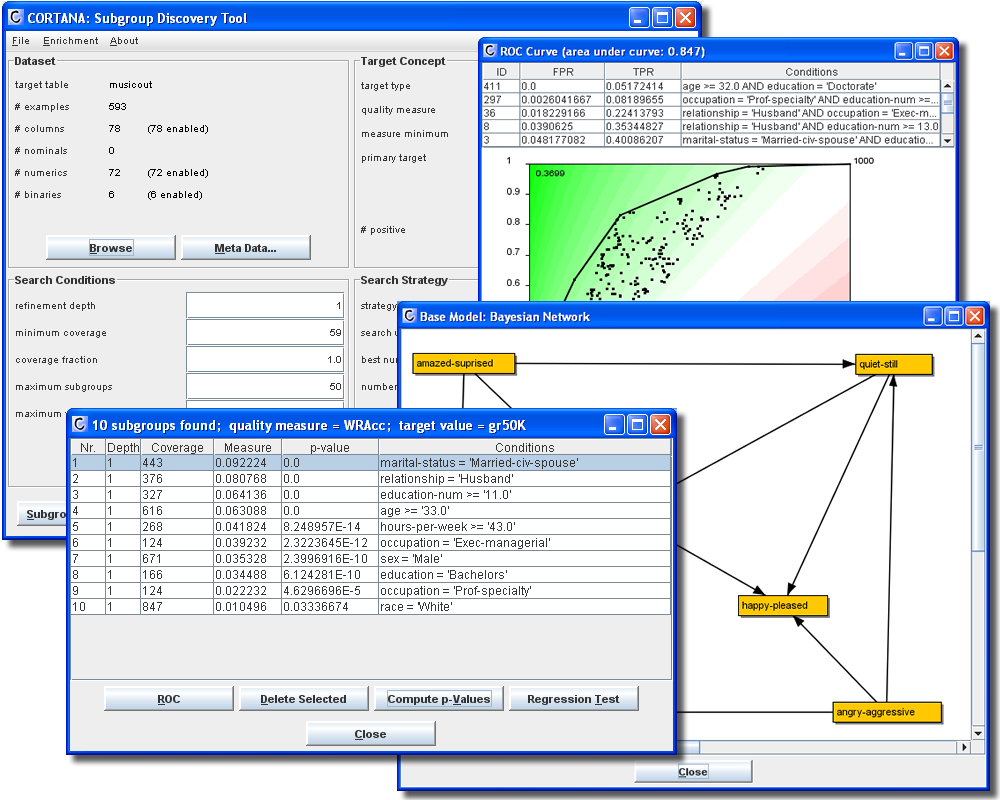1000x800 pixels.
Task: Run the Regression Test button
Action: coord(573,699)
